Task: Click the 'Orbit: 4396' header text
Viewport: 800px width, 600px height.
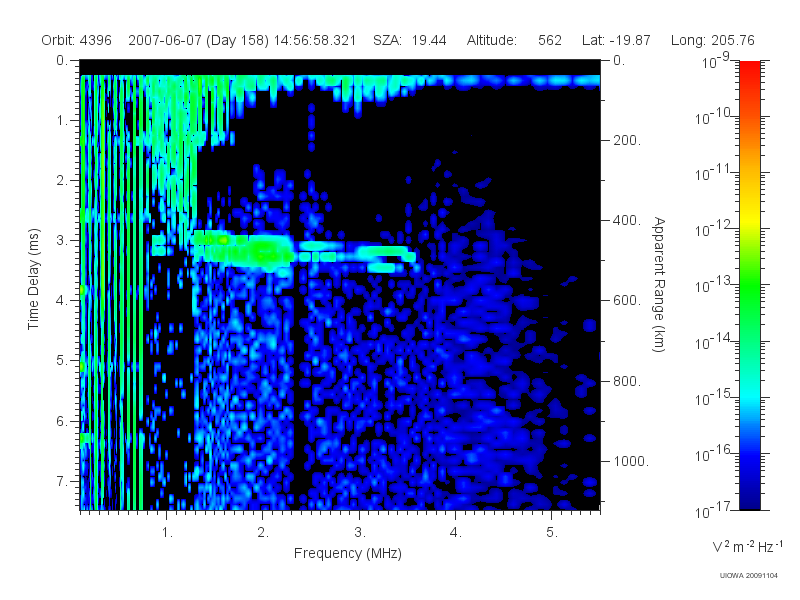Action: [x=77, y=40]
